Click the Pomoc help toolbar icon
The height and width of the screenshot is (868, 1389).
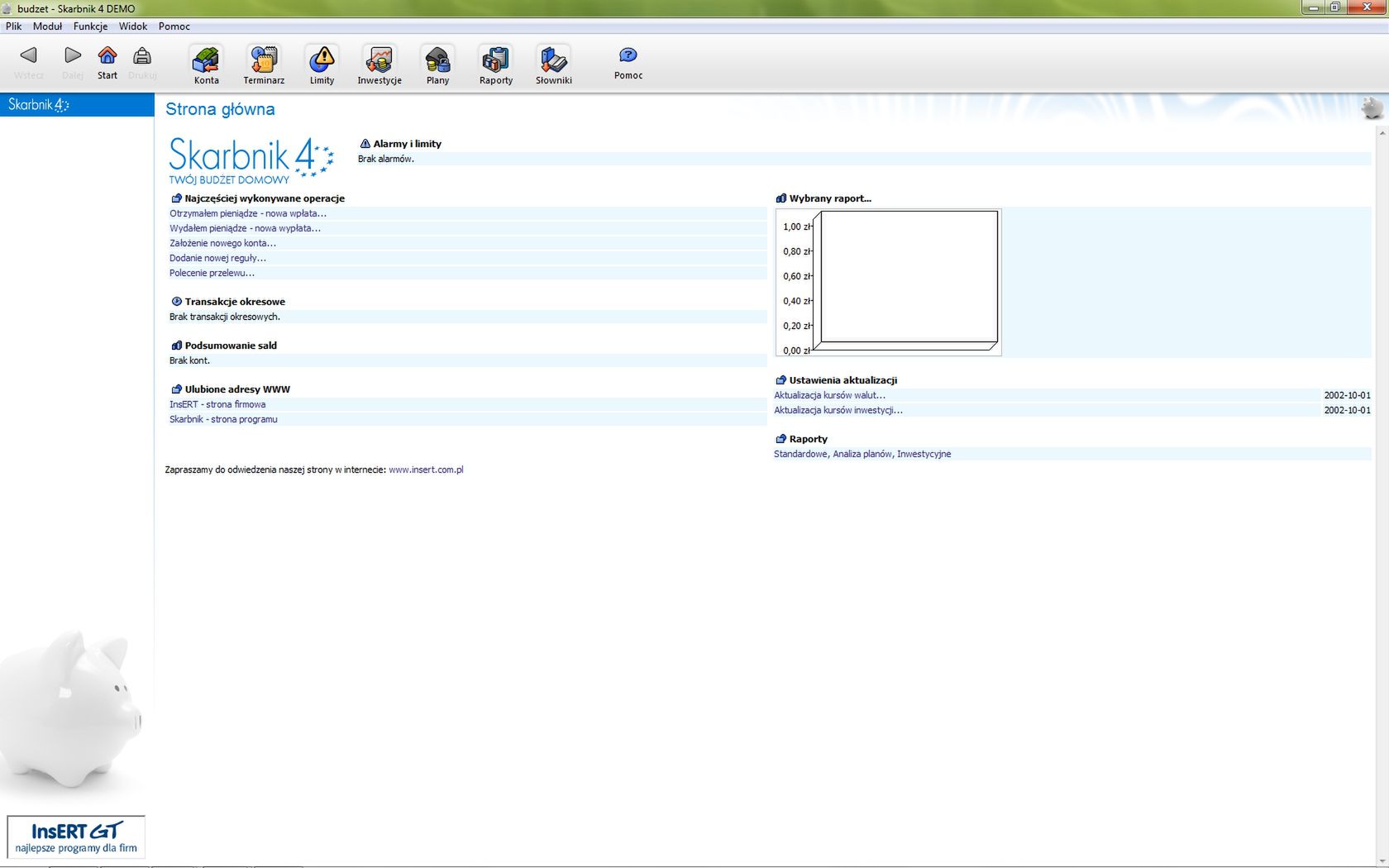pyautogui.click(x=628, y=63)
